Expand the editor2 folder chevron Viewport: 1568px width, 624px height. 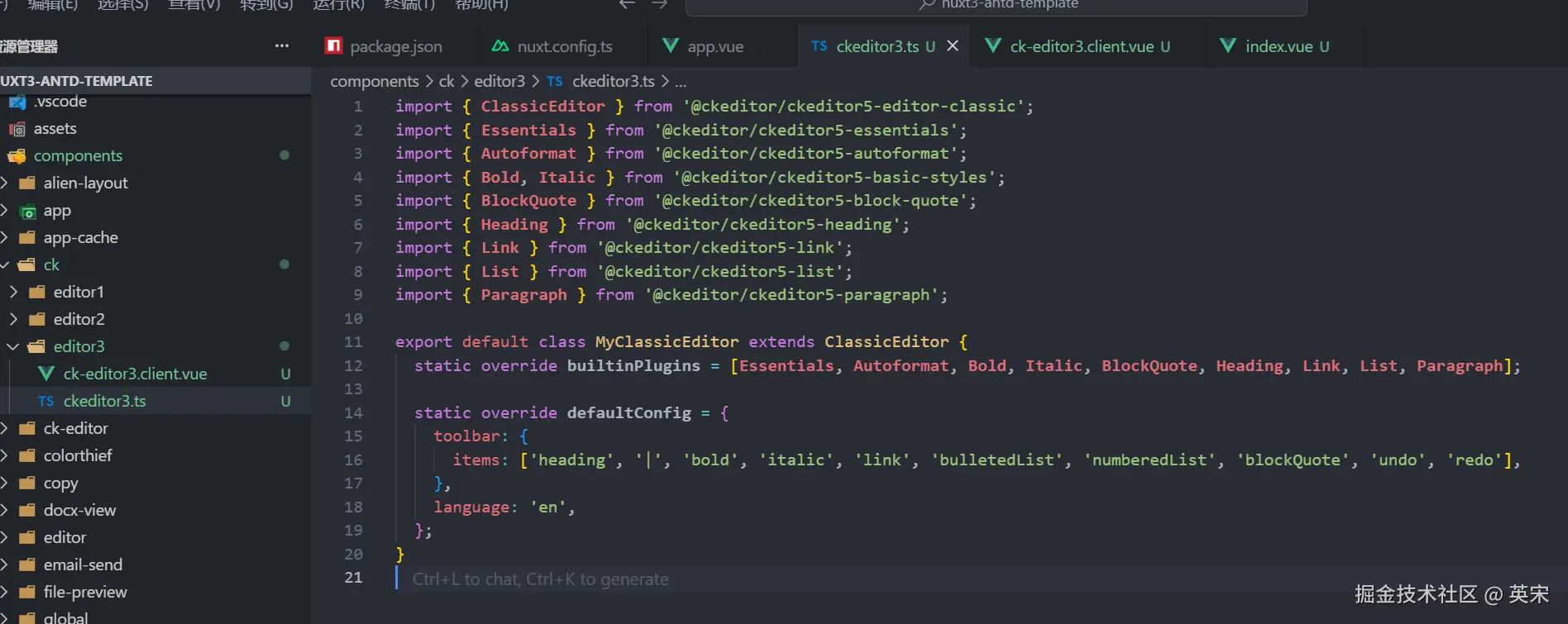[x=13, y=319]
